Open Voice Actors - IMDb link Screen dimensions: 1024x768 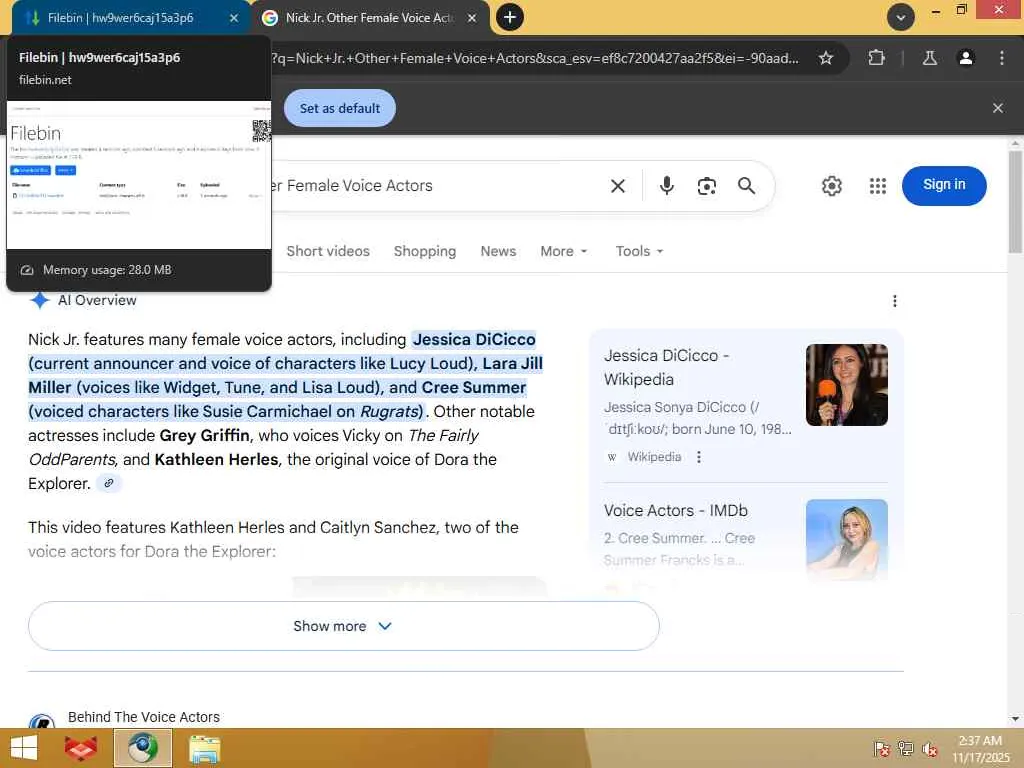tap(675, 511)
